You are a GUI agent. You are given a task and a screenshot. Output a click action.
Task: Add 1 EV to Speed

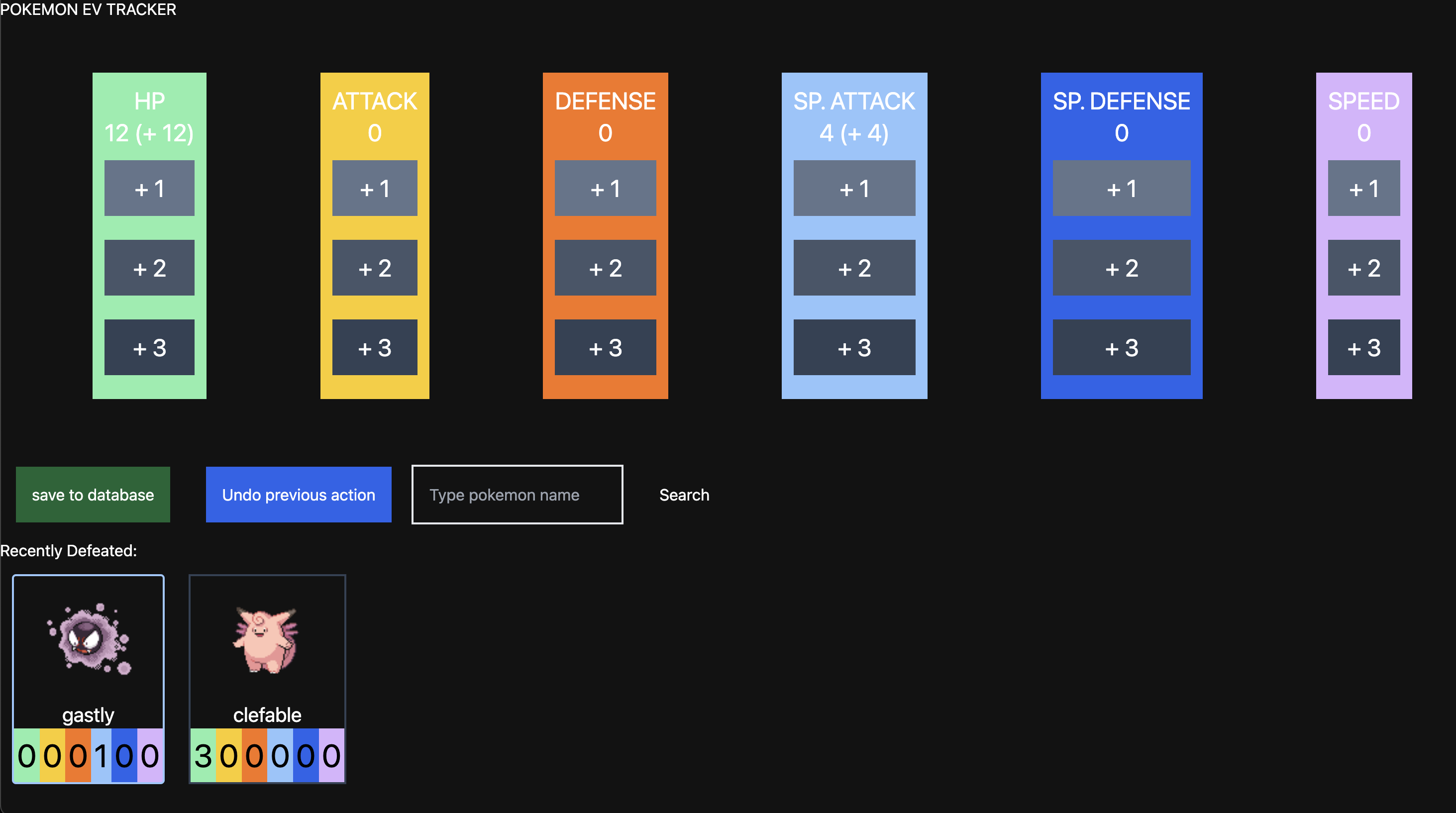point(1364,188)
